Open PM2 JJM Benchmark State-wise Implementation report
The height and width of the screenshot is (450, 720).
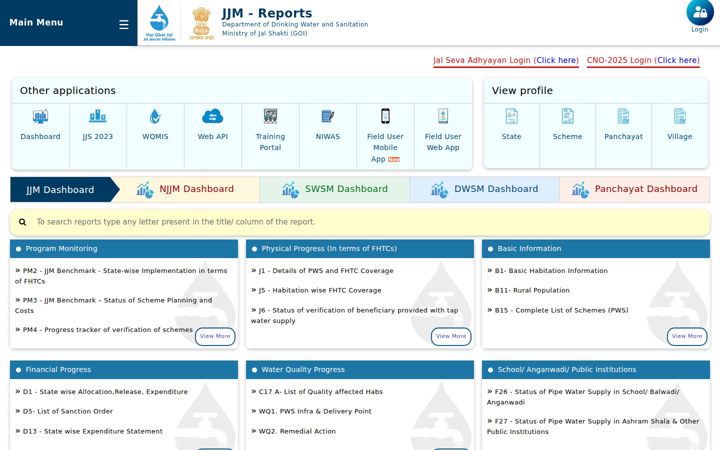121,276
